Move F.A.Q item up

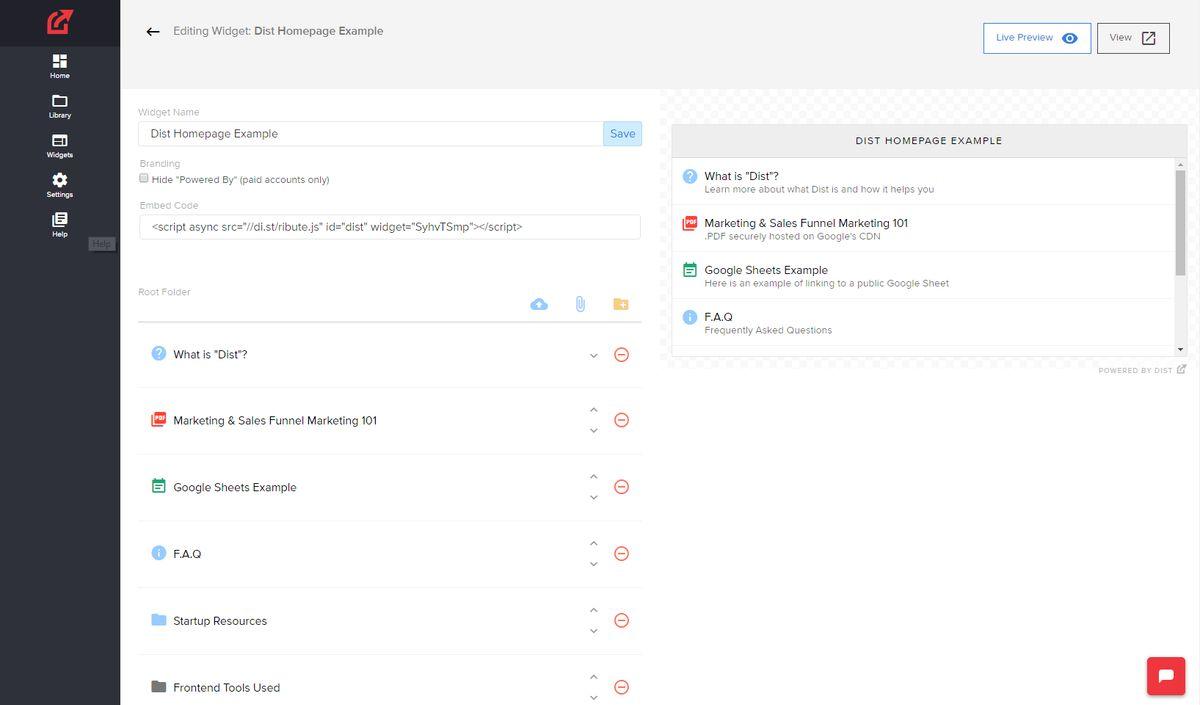click(594, 544)
